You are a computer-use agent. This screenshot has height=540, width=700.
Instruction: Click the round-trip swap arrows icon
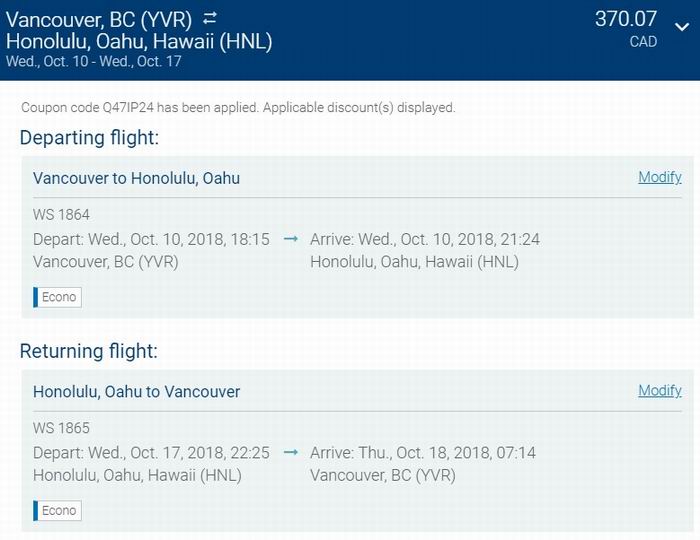[210, 18]
